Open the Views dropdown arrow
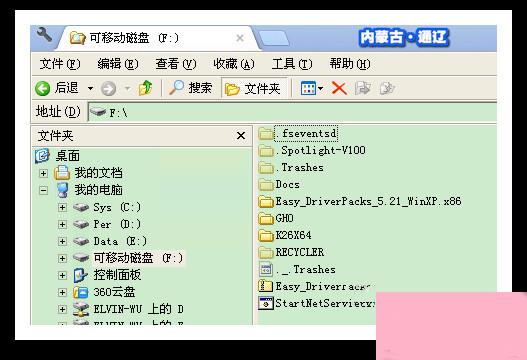 point(321,89)
